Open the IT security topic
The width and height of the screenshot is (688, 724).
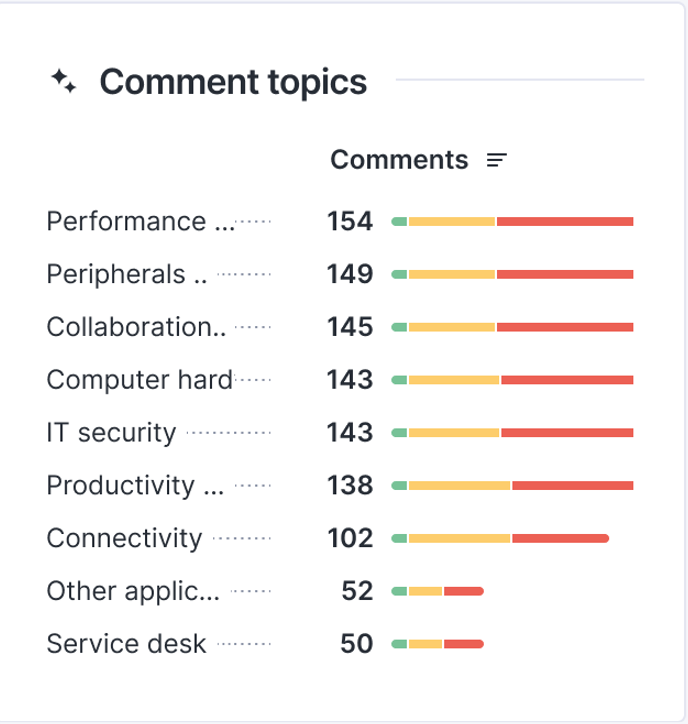pyautogui.click(x=111, y=433)
